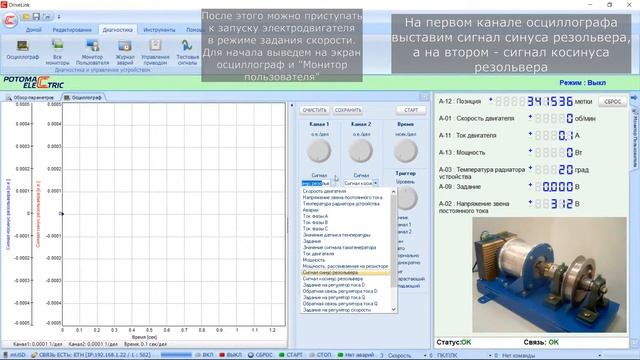Adjust the Триггер level knob
The image size is (640, 360).
click(406, 198)
